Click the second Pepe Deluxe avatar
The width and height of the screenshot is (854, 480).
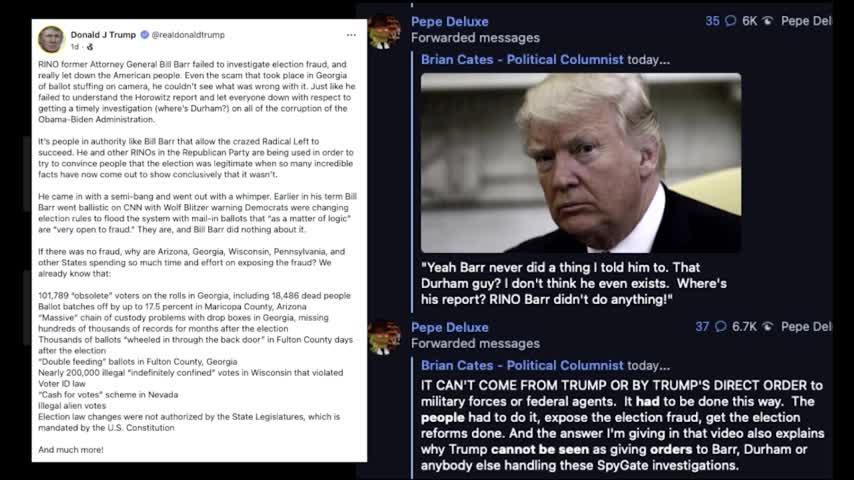pyautogui.click(x=385, y=337)
